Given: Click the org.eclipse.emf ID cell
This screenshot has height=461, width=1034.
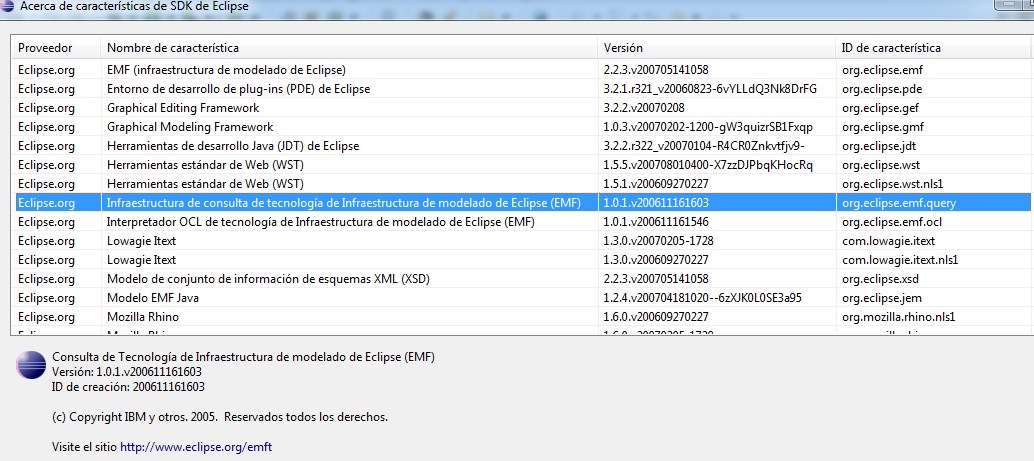Looking at the screenshot, I should click(x=880, y=70).
